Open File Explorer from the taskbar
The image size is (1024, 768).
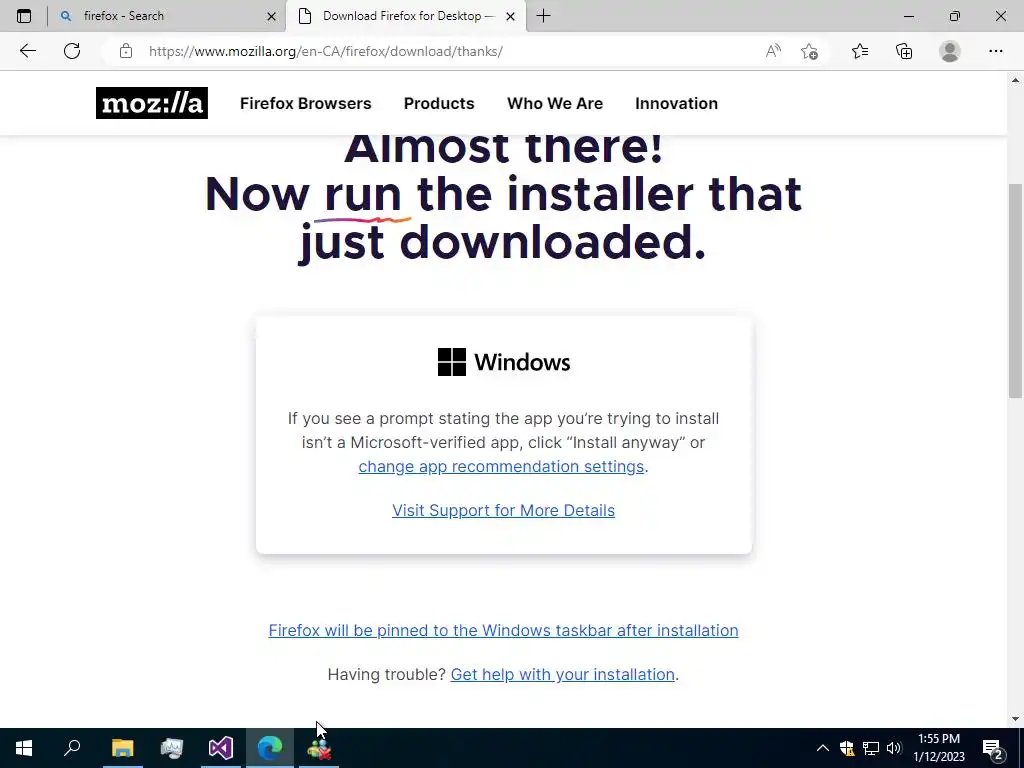pos(122,748)
